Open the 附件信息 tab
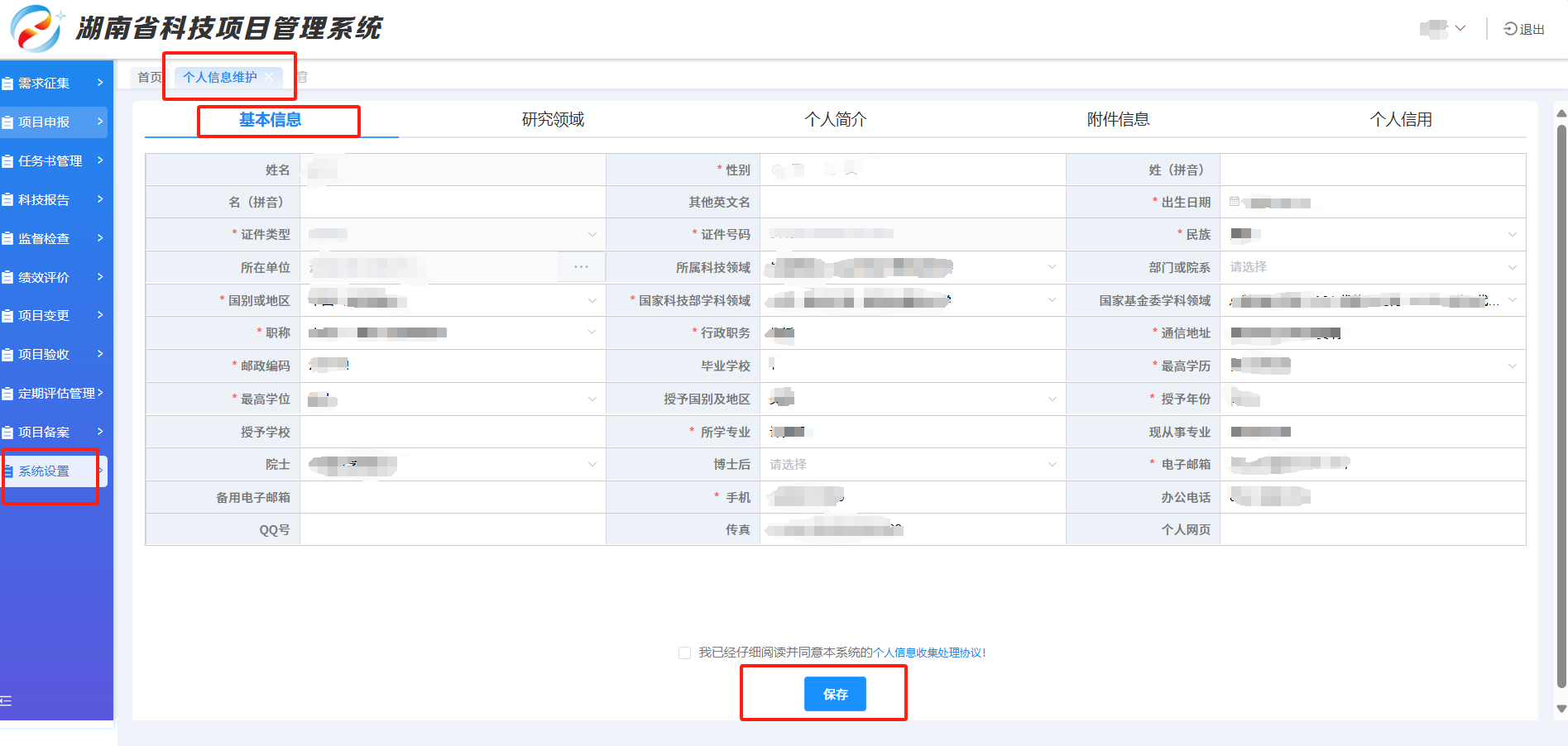This screenshot has width=1568, height=746. point(1118,120)
